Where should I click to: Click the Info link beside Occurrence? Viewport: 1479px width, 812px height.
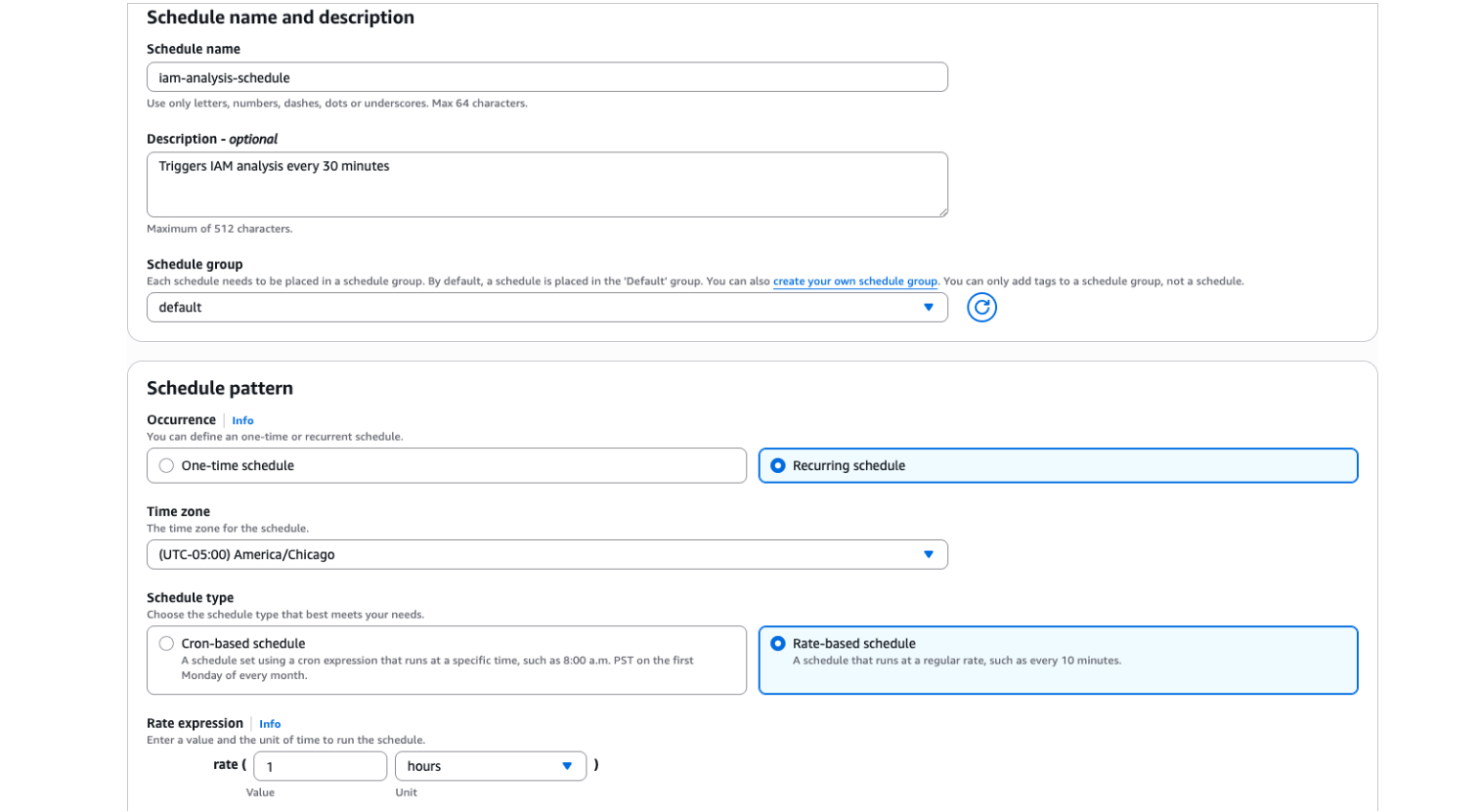242,421
